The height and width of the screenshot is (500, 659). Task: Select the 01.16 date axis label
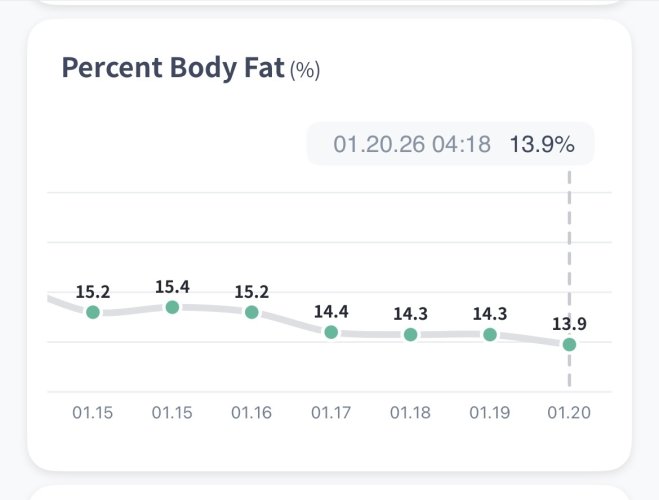pos(251,412)
